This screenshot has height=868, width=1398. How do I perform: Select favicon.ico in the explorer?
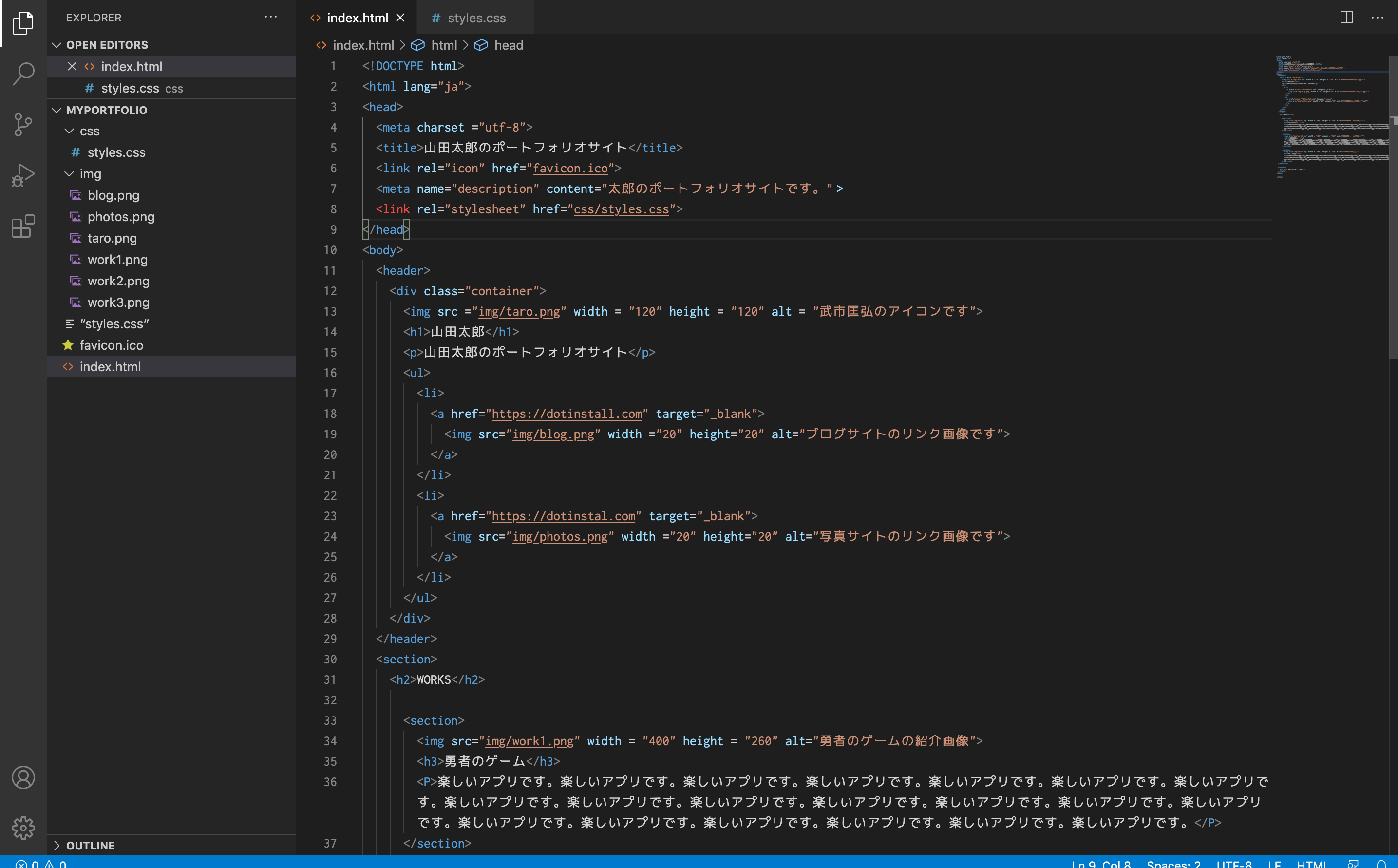point(112,345)
